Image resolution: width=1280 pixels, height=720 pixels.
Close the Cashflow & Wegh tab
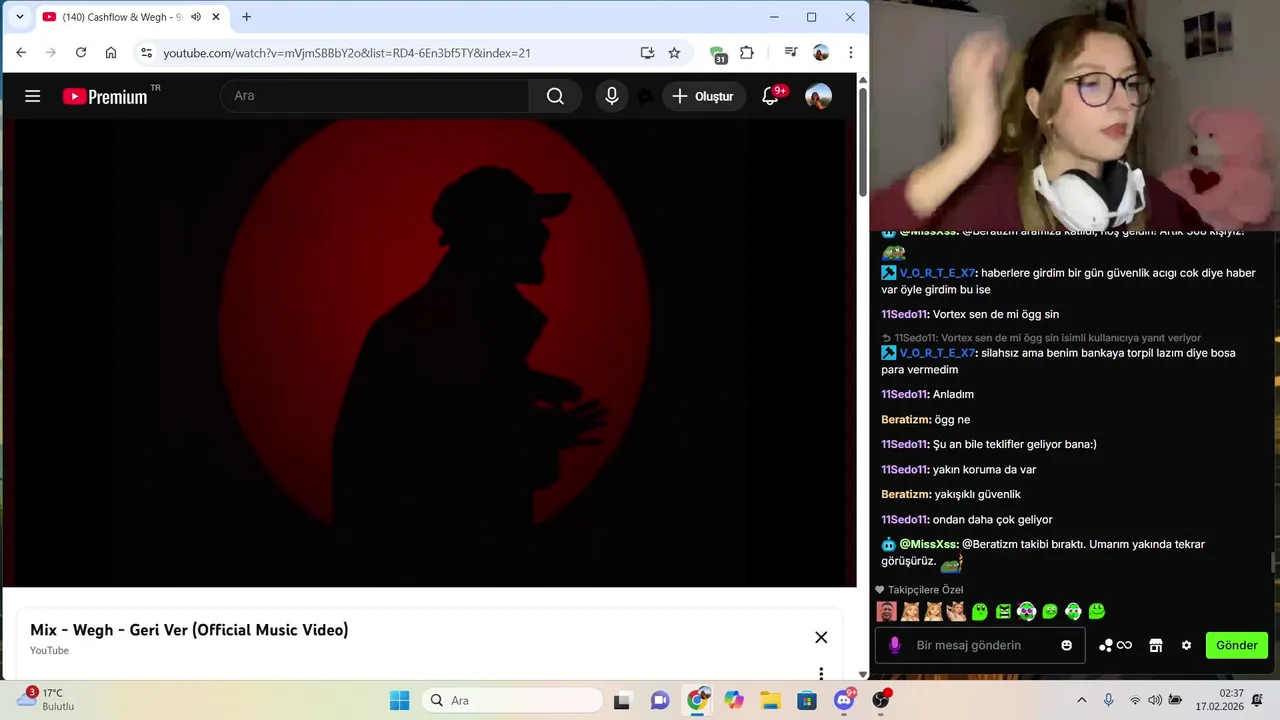click(x=215, y=17)
